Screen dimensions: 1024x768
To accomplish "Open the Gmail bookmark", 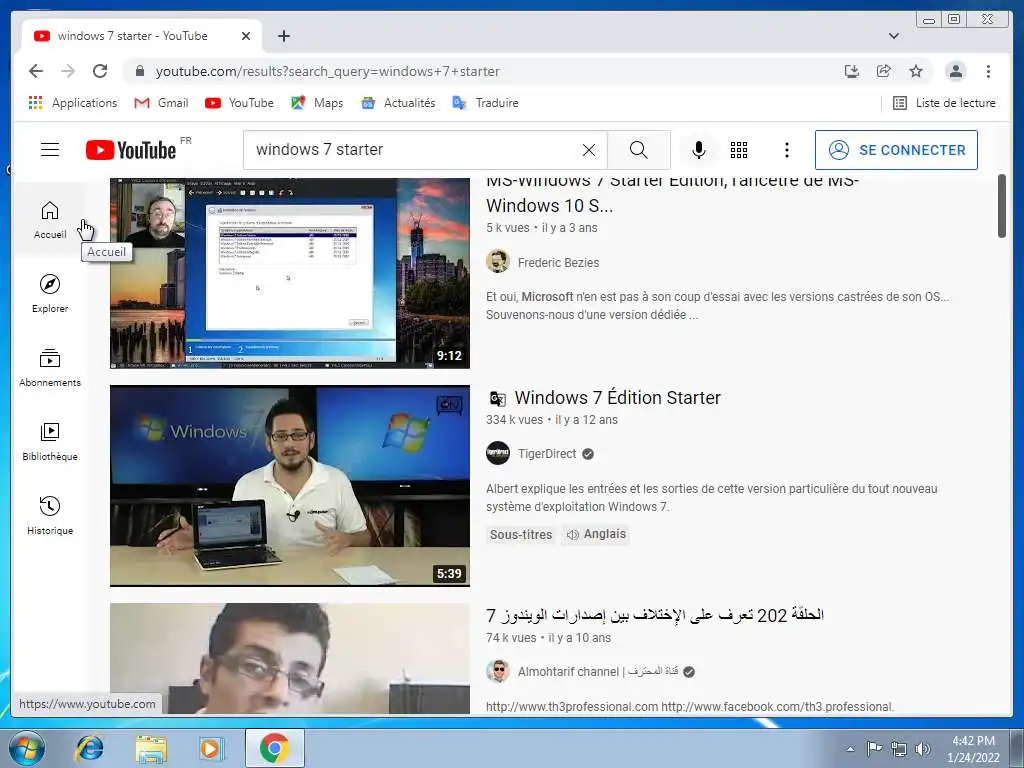I will click(161, 103).
